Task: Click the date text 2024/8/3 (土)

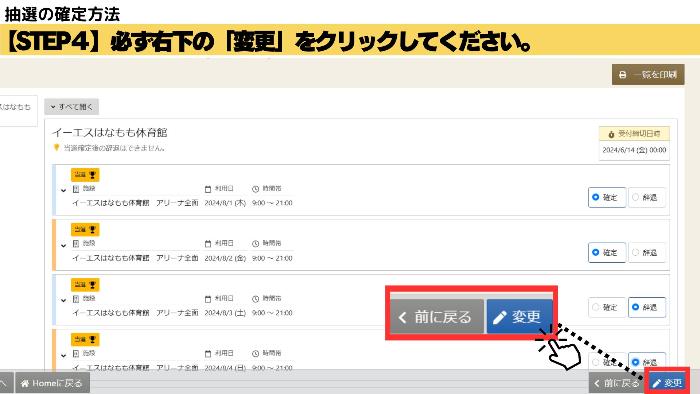Action: point(225,313)
